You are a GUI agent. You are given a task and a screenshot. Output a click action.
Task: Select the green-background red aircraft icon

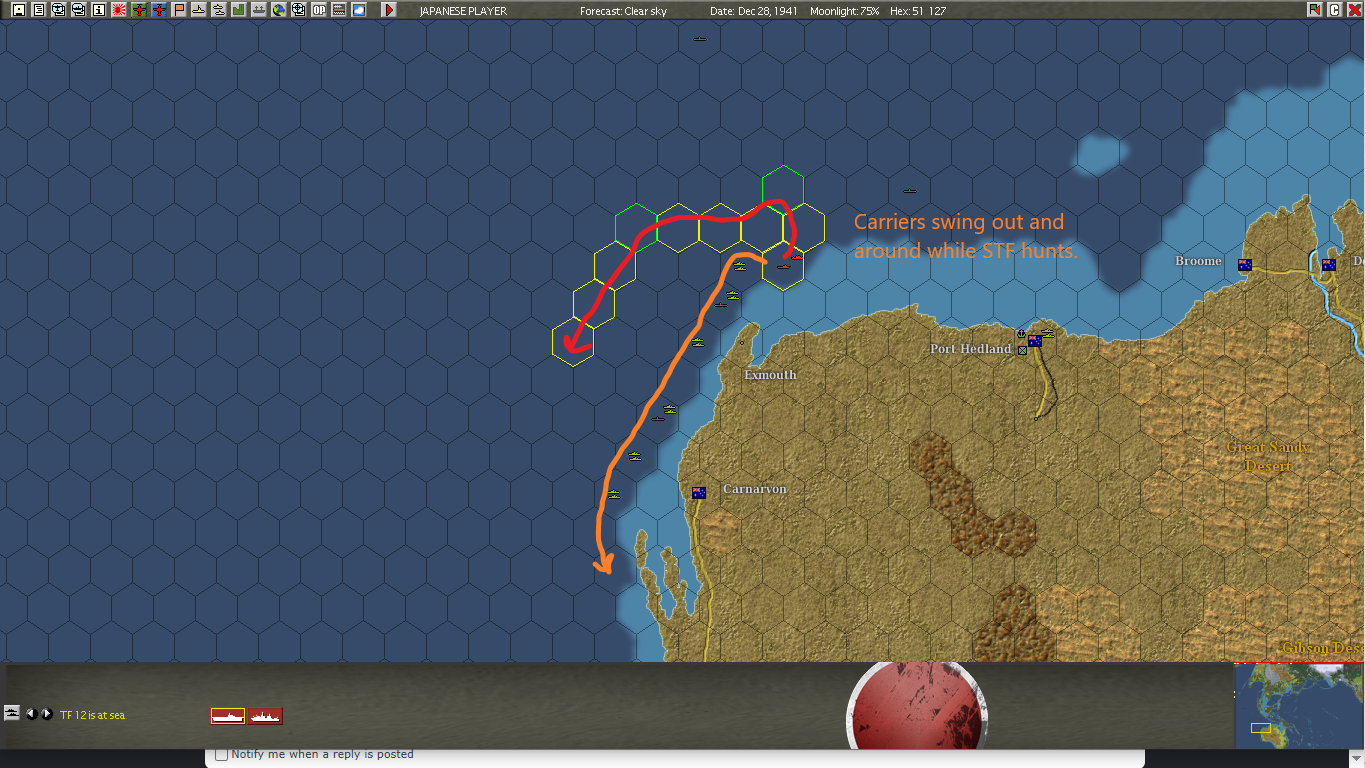coord(139,10)
